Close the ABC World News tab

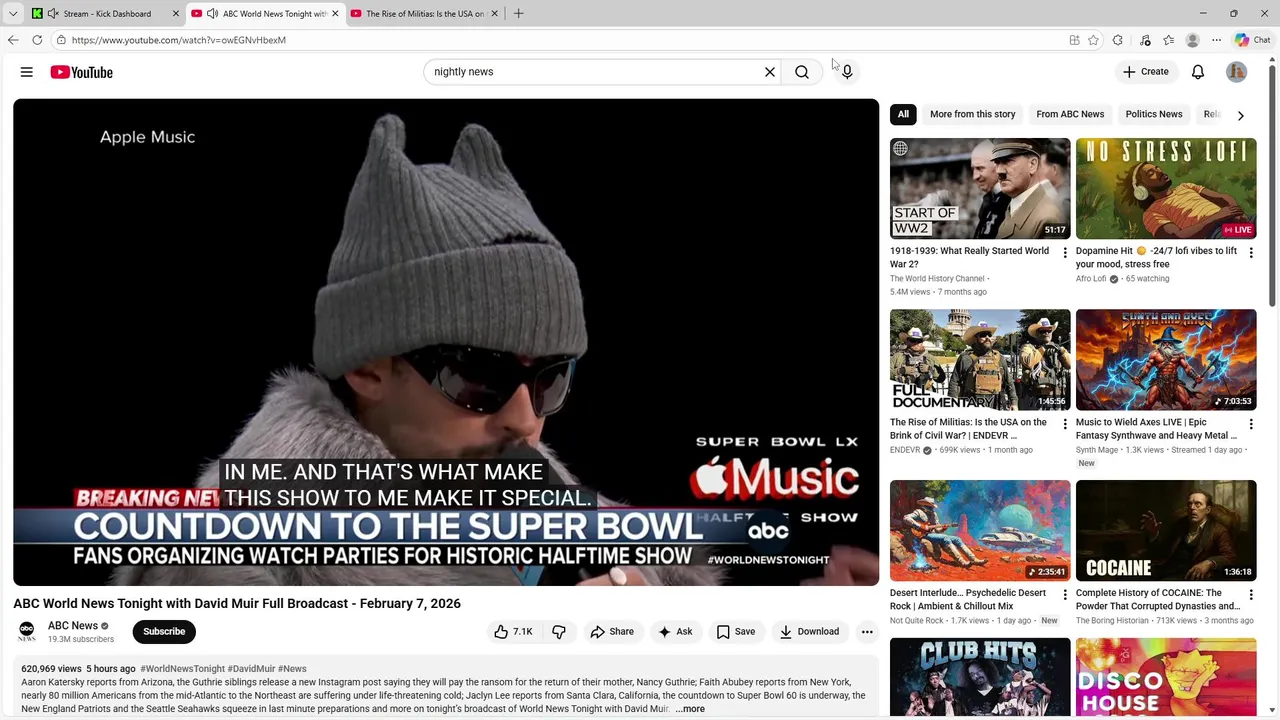click(x=335, y=13)
